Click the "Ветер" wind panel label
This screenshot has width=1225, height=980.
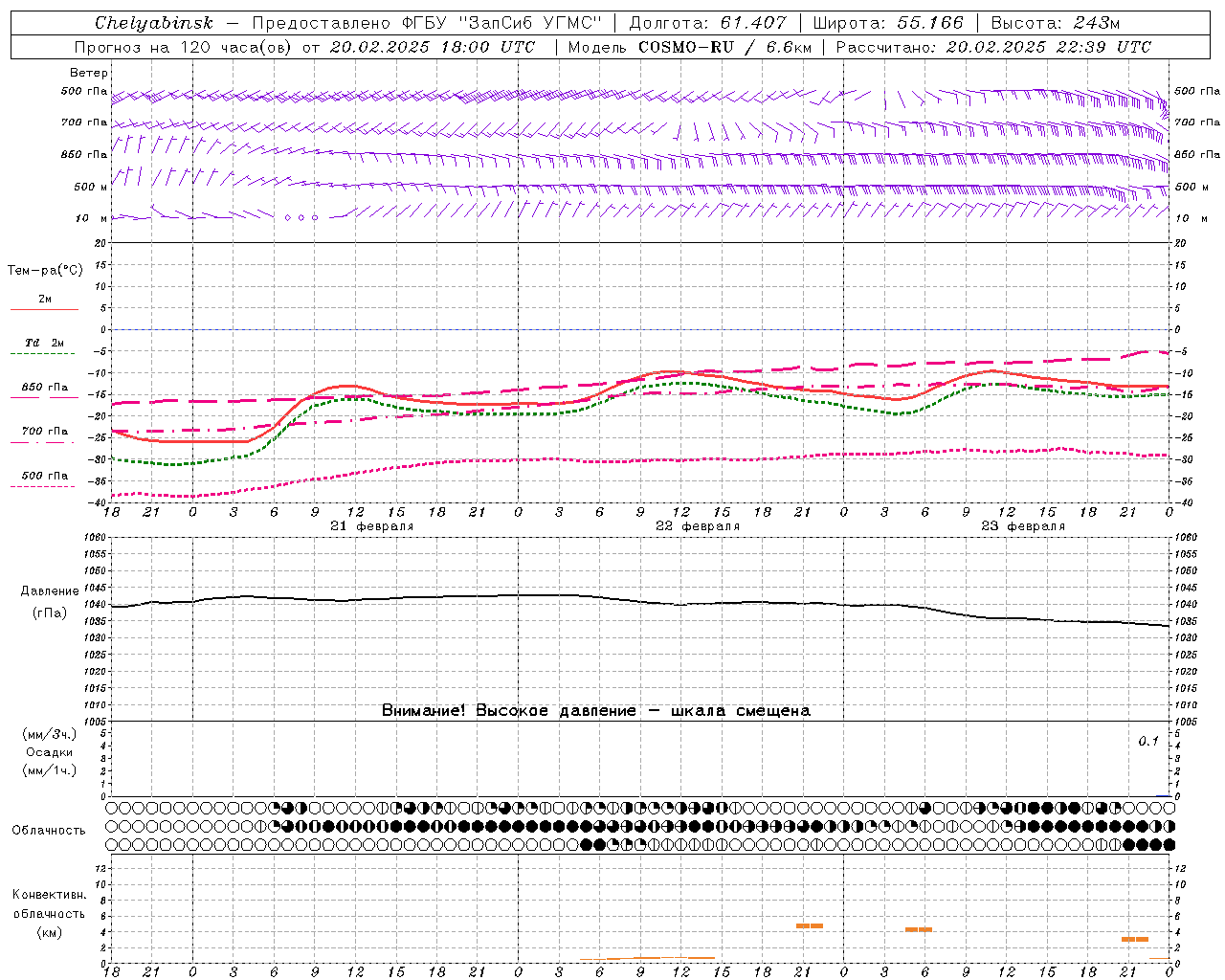click(x=88, y=73)
